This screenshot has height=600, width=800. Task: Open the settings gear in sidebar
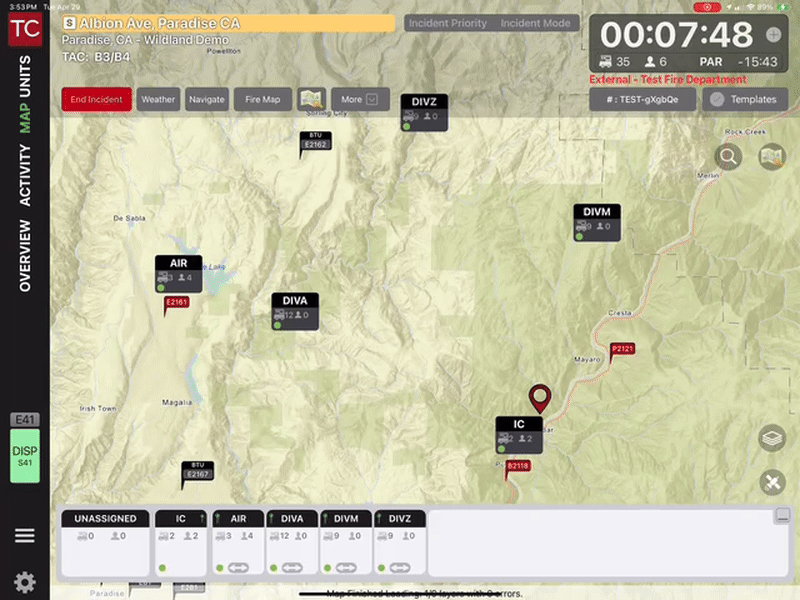pyautogui.click(x=24, y=581)
